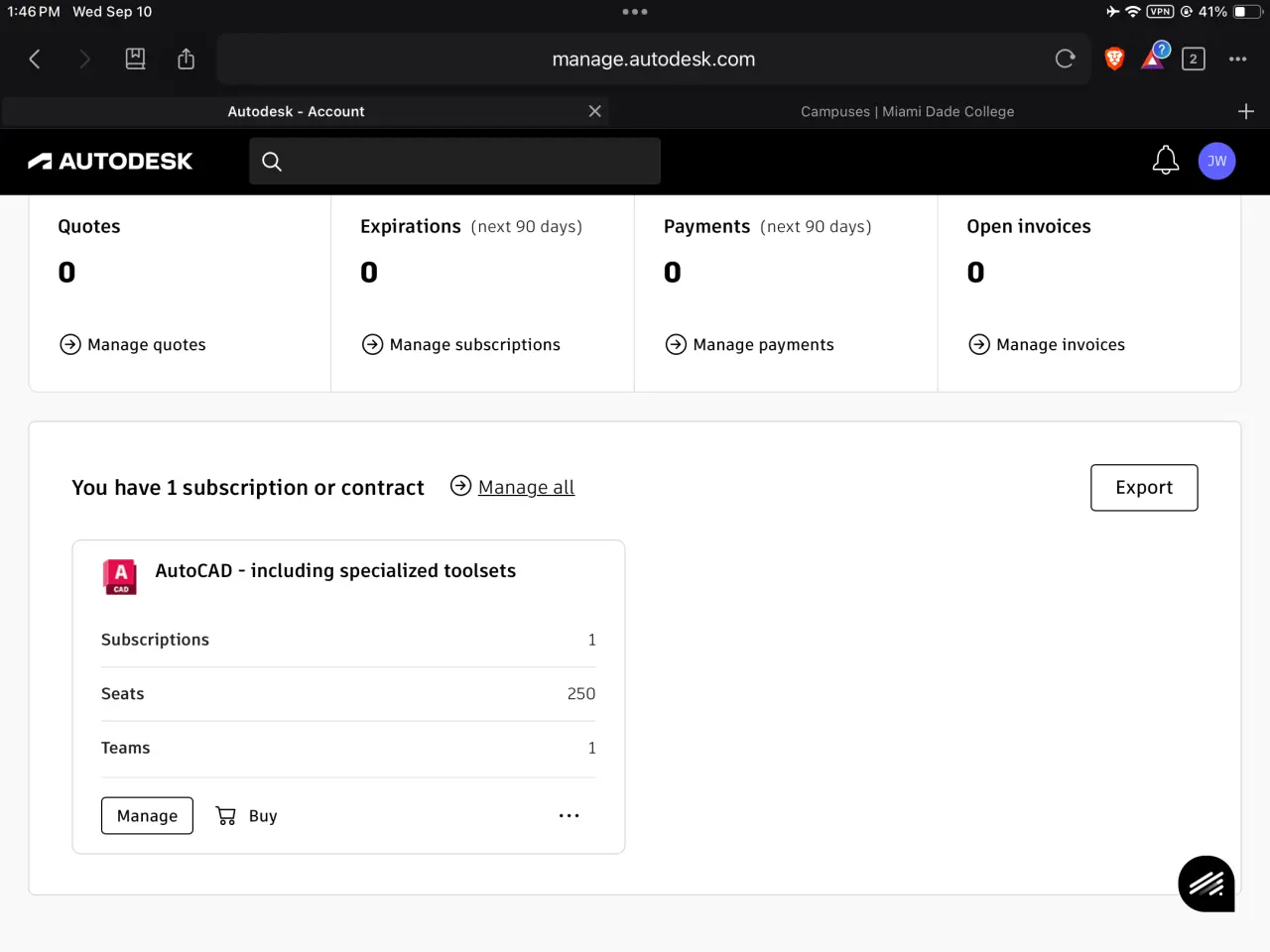Viewport: 1270px width, 952px height.
Task: Open browser more options menu
Action: tap(1237, 59)
